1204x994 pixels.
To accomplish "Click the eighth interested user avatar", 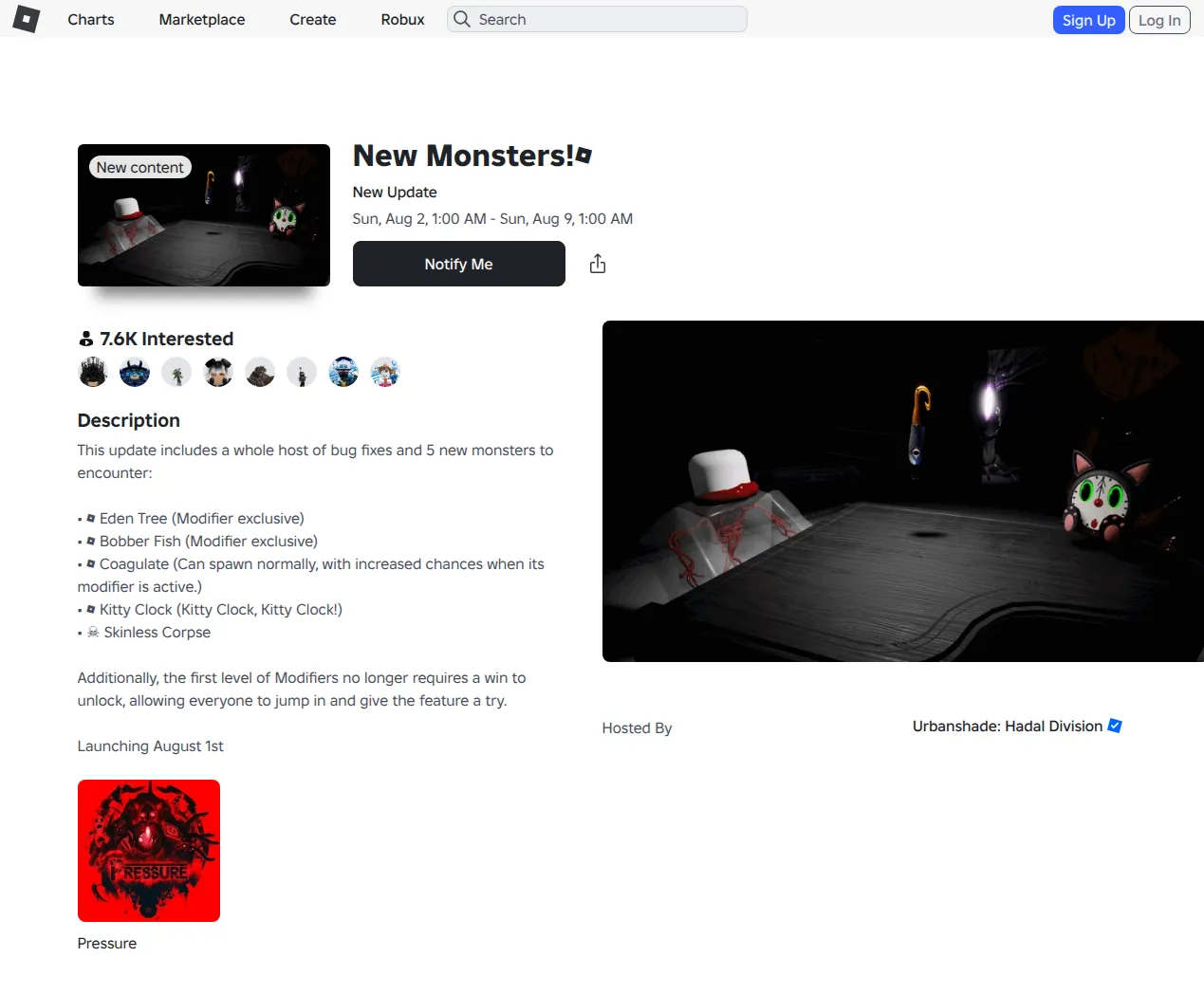I will (385, 372).
